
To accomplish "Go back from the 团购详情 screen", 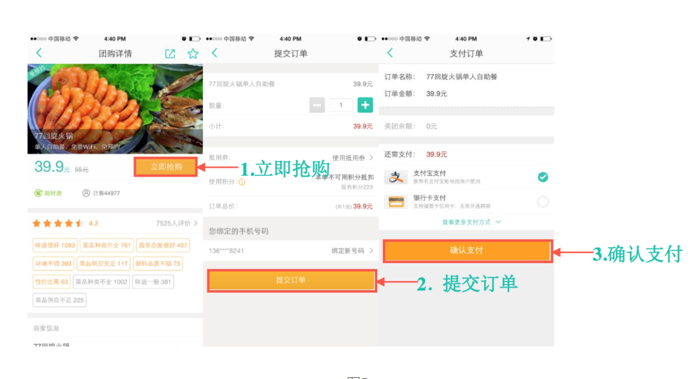I will 39,53.
